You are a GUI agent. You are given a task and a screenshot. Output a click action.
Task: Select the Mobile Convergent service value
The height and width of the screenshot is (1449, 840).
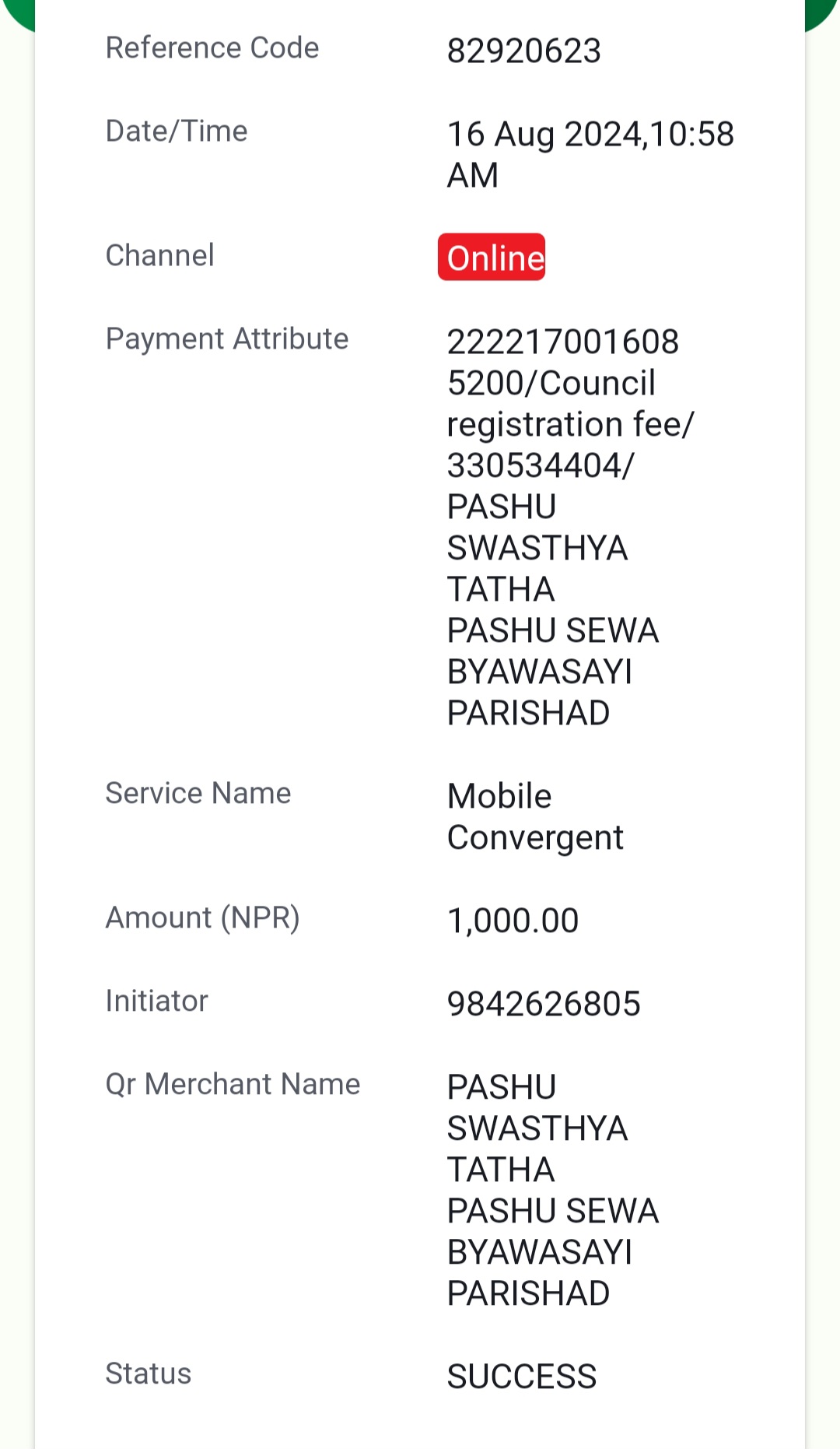535,817
